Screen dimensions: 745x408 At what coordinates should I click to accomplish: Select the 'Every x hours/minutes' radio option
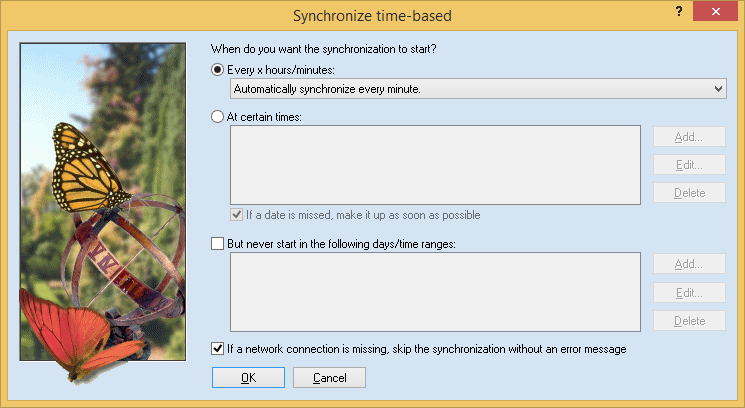218,69
